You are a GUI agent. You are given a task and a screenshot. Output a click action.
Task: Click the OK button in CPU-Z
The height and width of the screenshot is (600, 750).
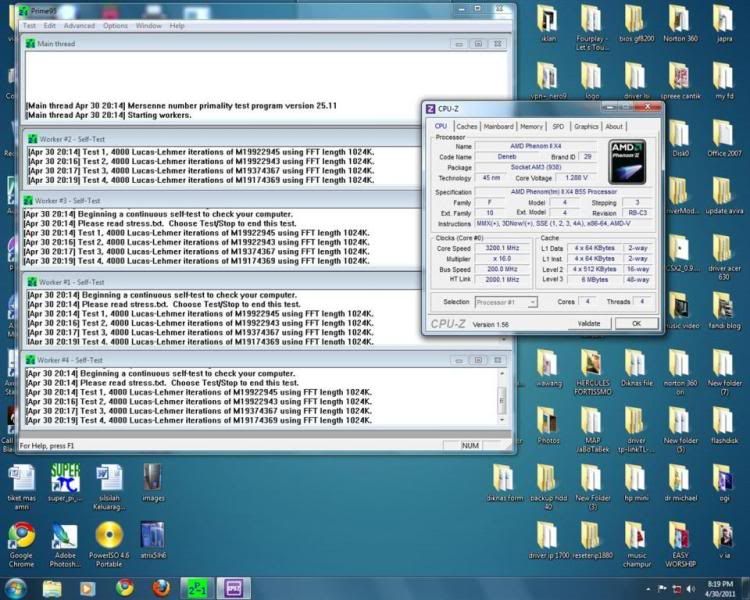click(x=636, y=323)
